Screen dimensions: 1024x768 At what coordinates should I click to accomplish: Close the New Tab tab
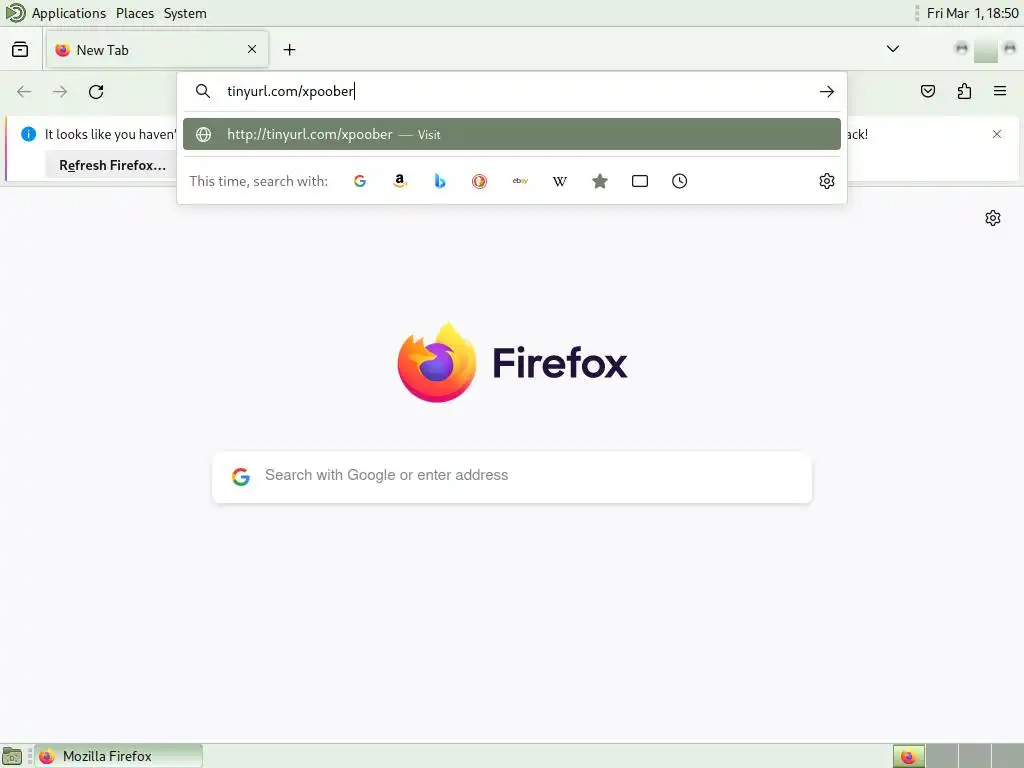252,50
